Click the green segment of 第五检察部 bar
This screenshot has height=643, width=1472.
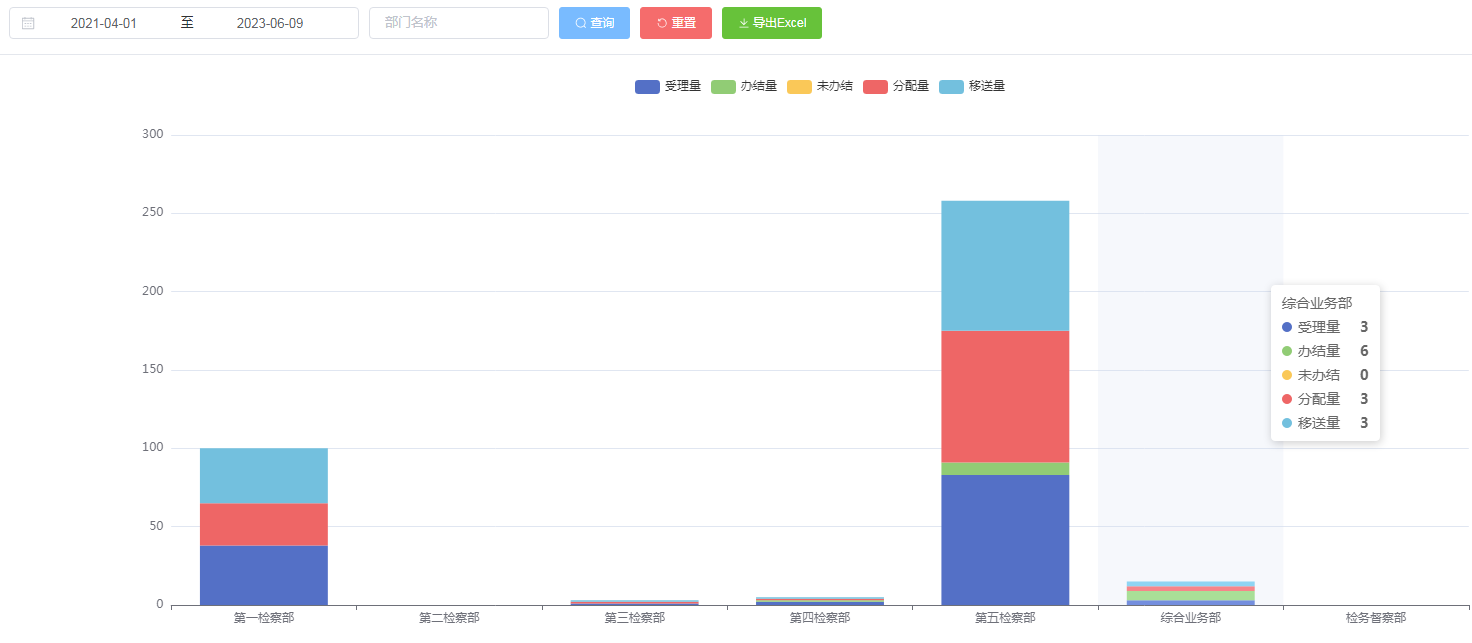point(1005,469)
